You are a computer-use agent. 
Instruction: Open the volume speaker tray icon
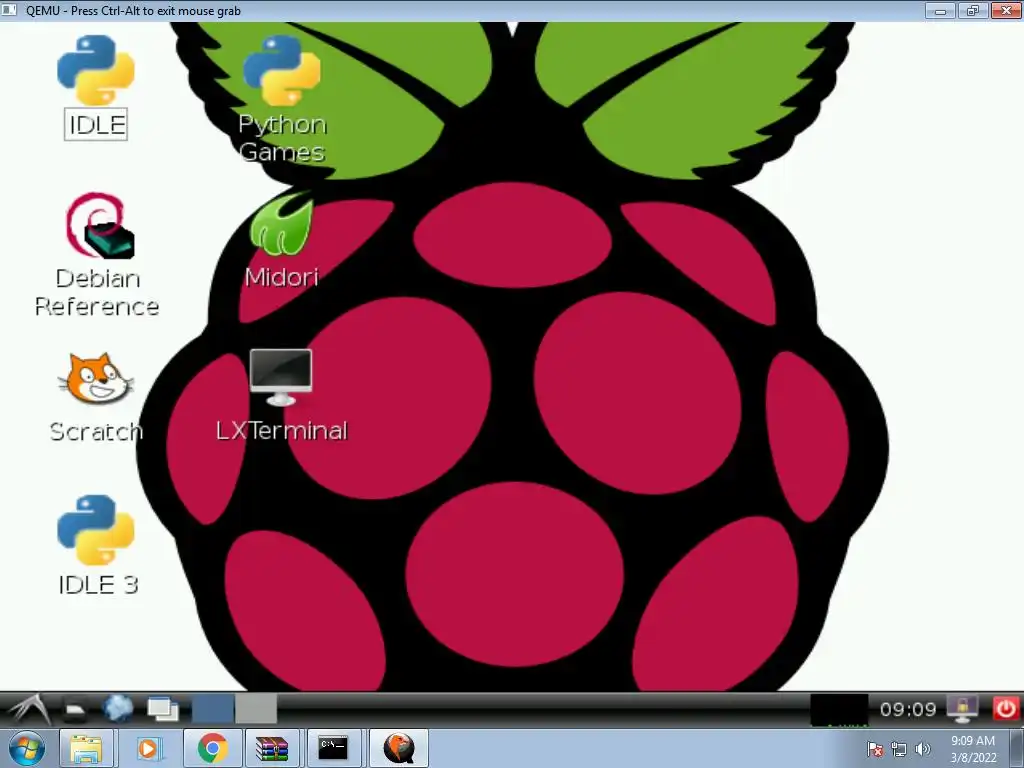click(922, 749)
